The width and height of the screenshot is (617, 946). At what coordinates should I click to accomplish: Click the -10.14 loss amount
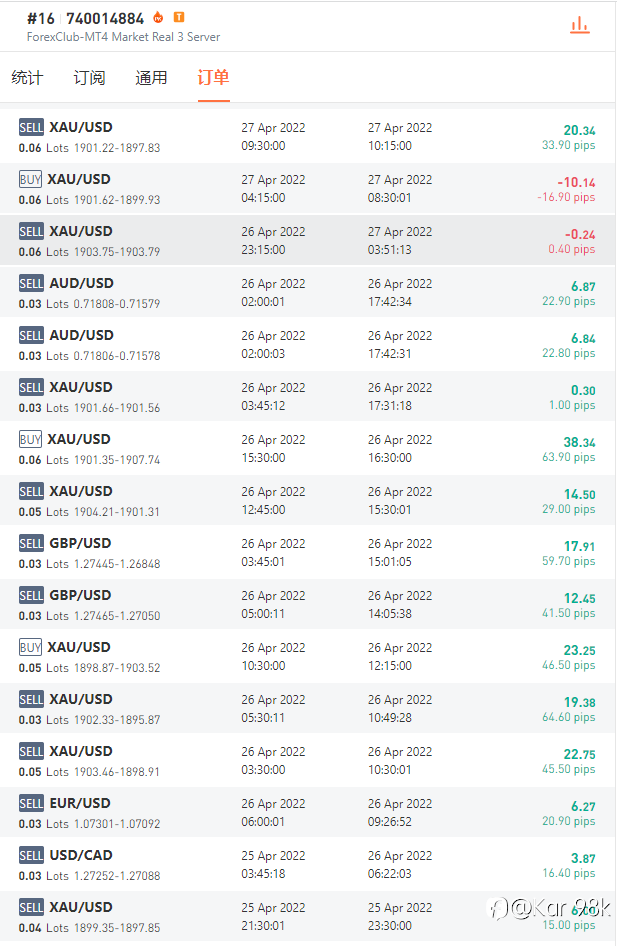click(x=576, y=183)
